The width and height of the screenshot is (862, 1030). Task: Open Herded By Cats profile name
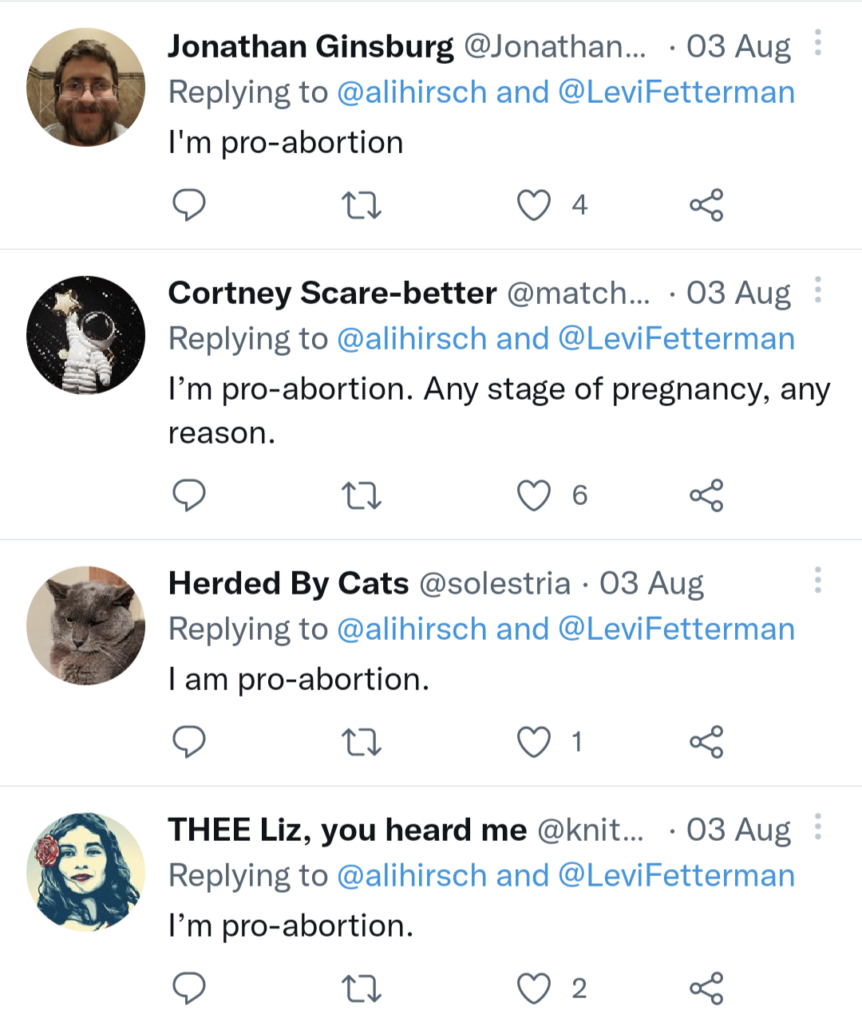288,584
